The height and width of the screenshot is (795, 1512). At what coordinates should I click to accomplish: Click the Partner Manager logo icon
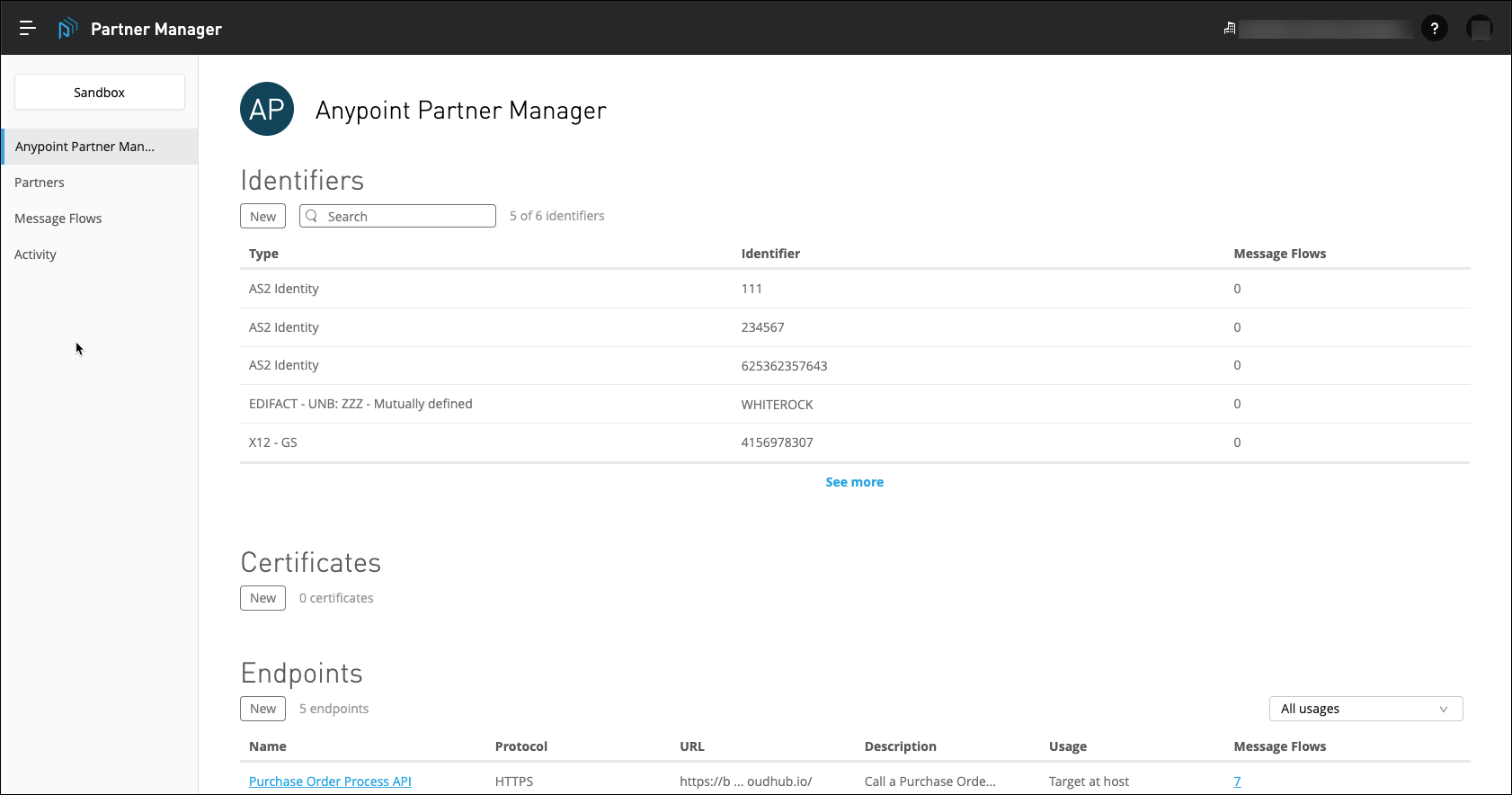(x=67, y=29)
